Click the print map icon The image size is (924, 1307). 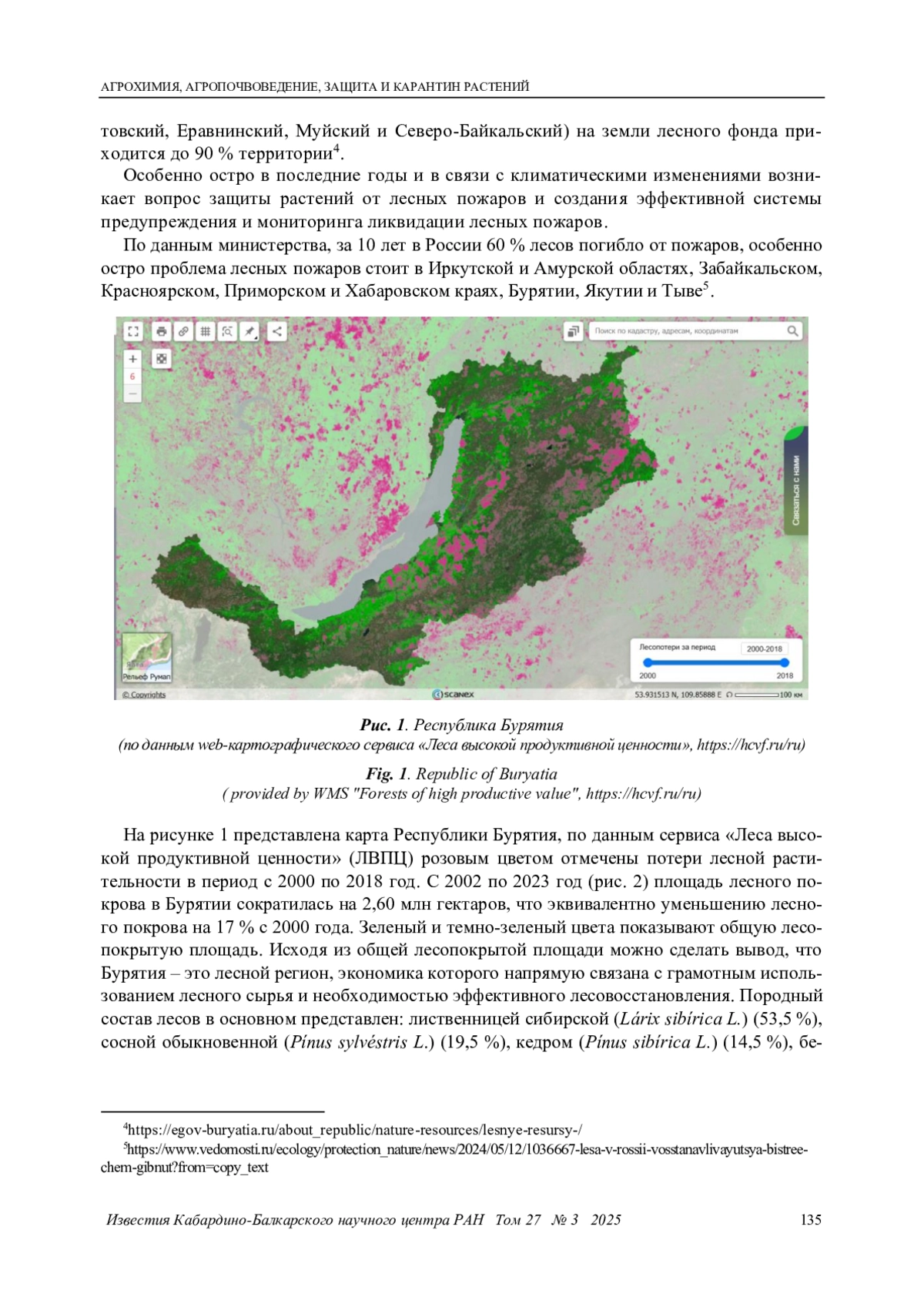pos(161,331)
